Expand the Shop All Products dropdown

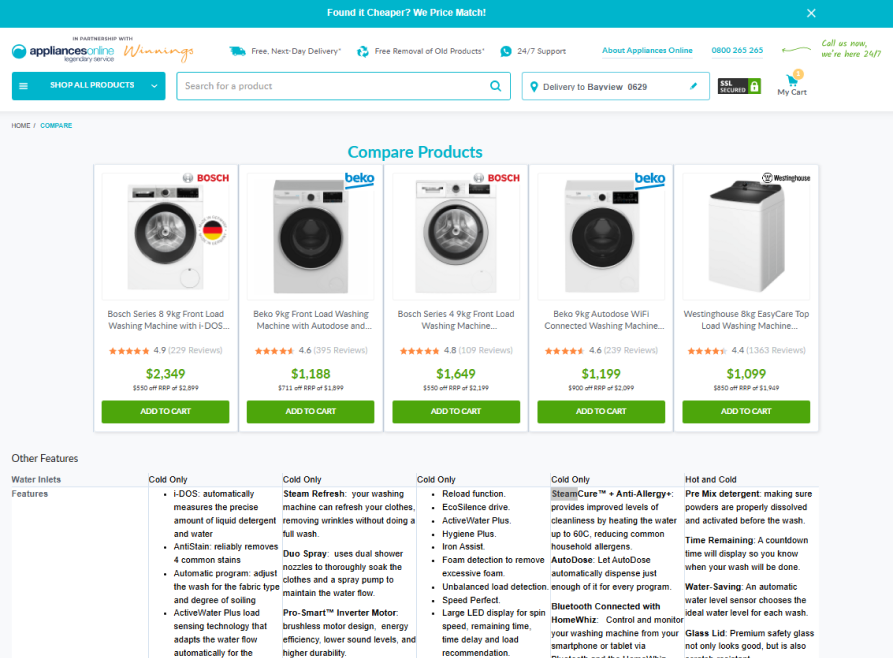(x=89, y=86)
